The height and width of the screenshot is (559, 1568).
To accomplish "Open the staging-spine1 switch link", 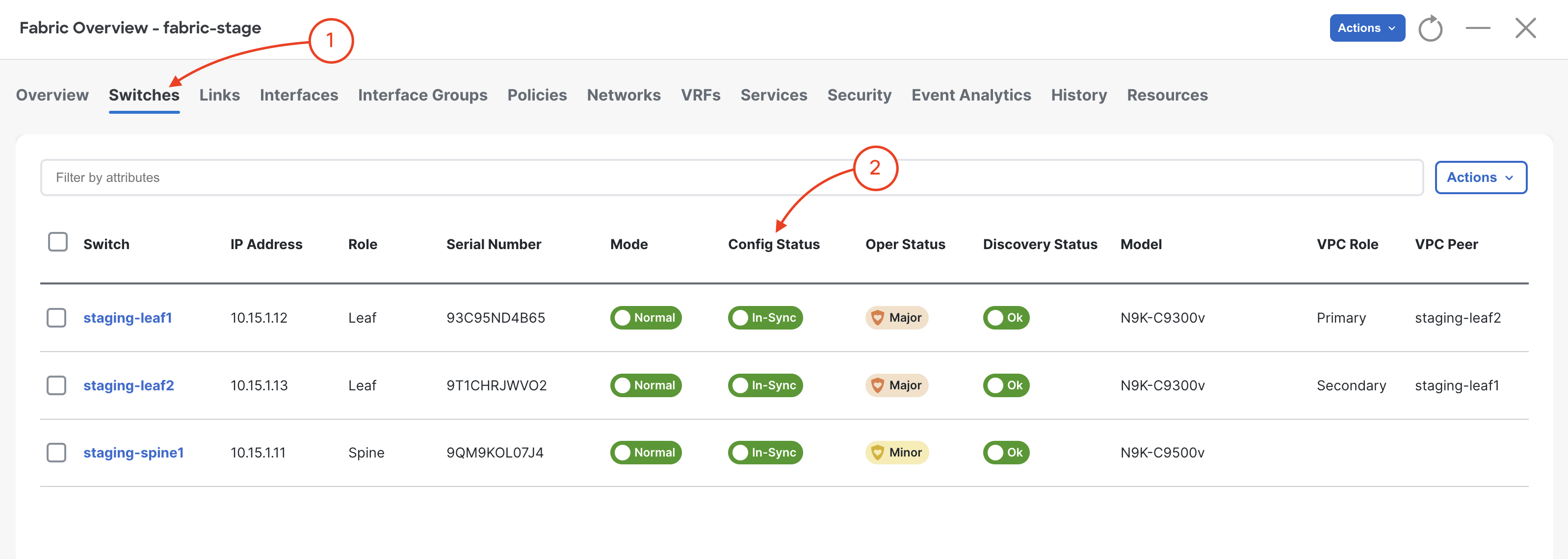I will [x=133, y=453].
